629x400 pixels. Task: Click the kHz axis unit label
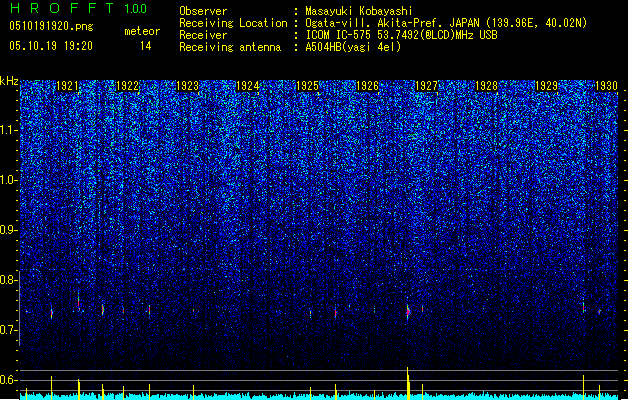coord(9,81)
